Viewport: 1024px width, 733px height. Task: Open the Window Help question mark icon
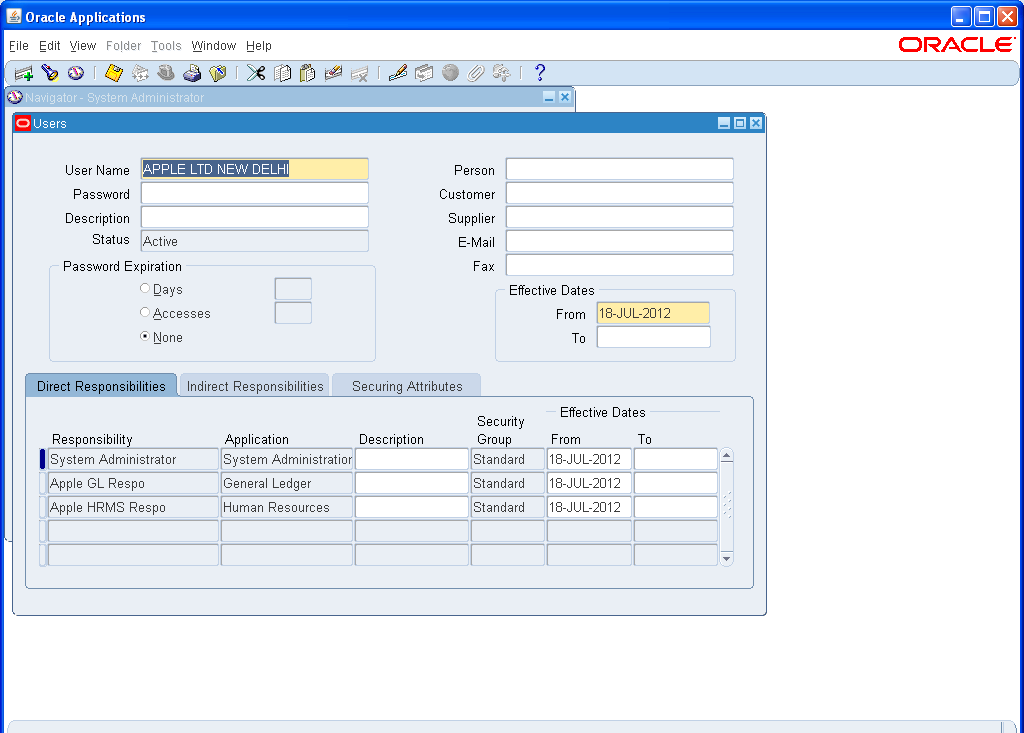[540, 72]
